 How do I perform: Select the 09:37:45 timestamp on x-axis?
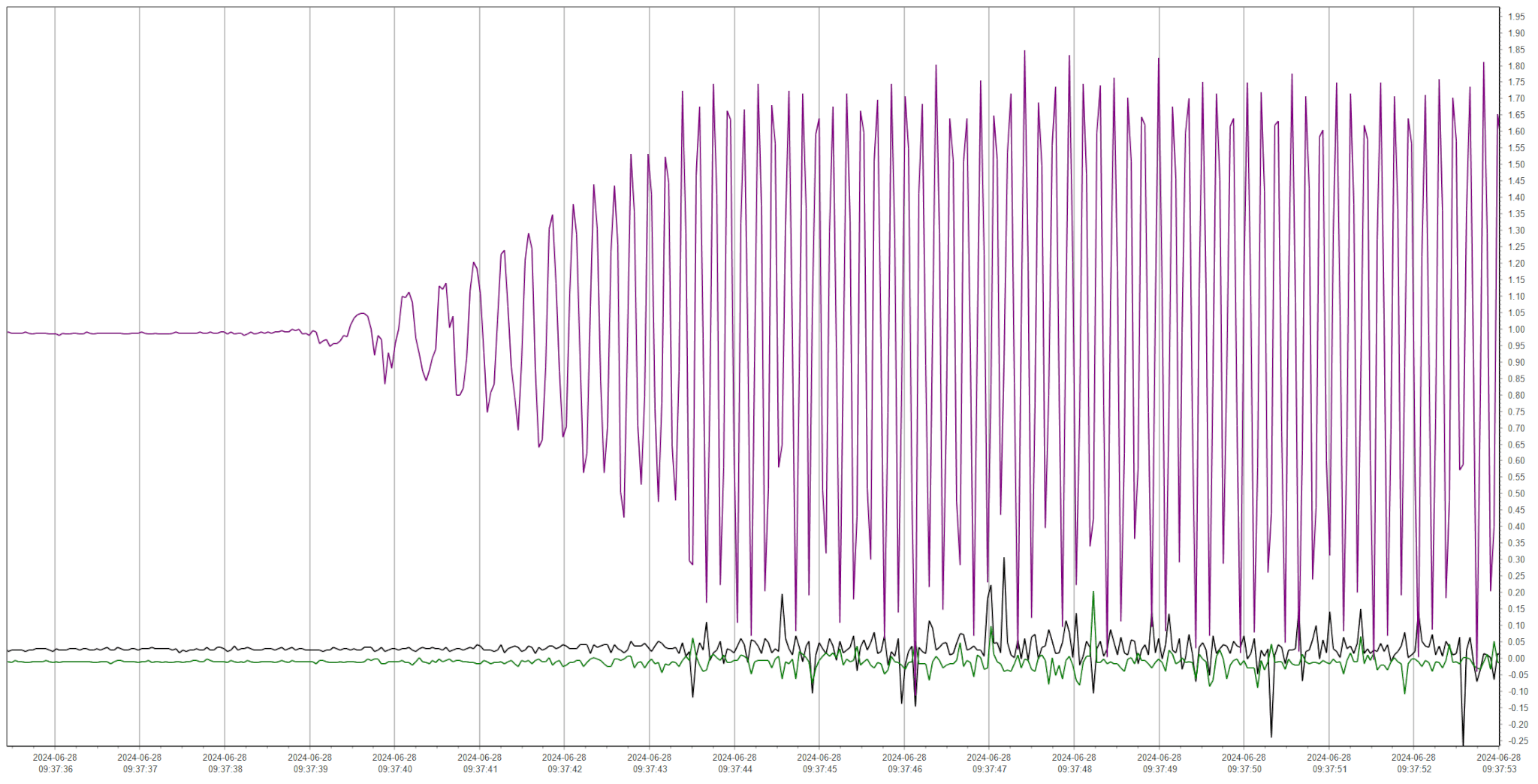point(819,764)
